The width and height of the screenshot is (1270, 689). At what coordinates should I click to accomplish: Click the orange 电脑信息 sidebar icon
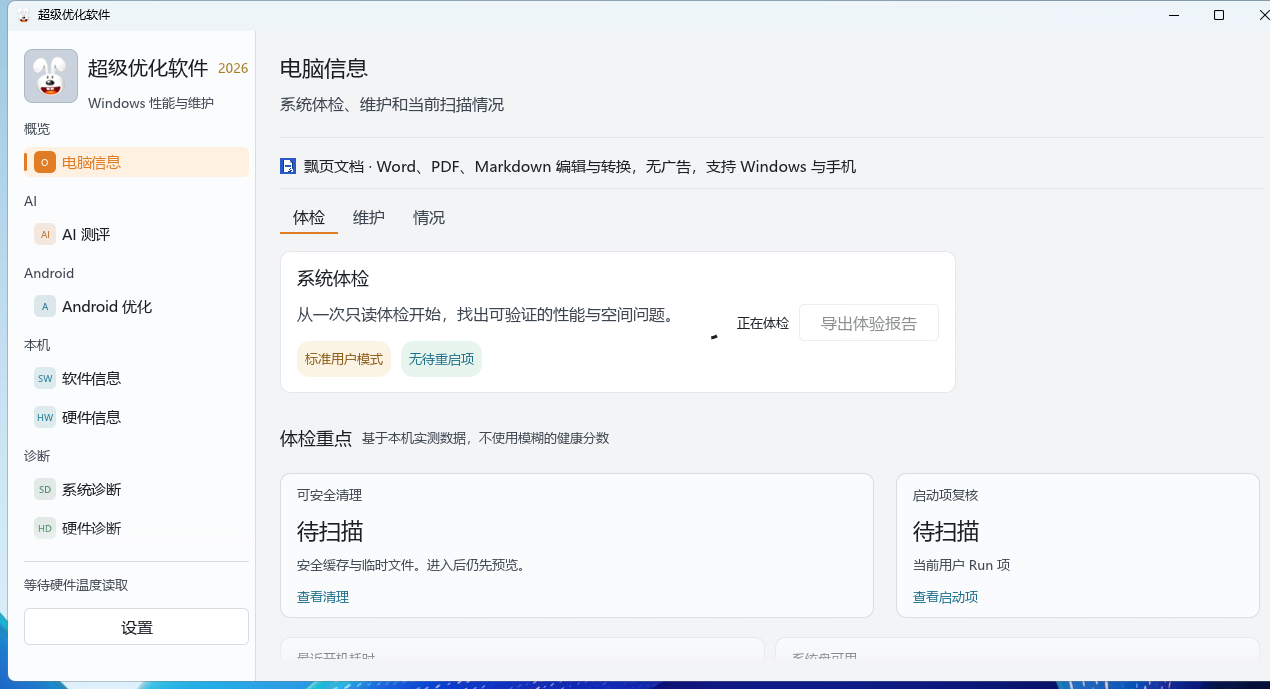click(45, 162)
